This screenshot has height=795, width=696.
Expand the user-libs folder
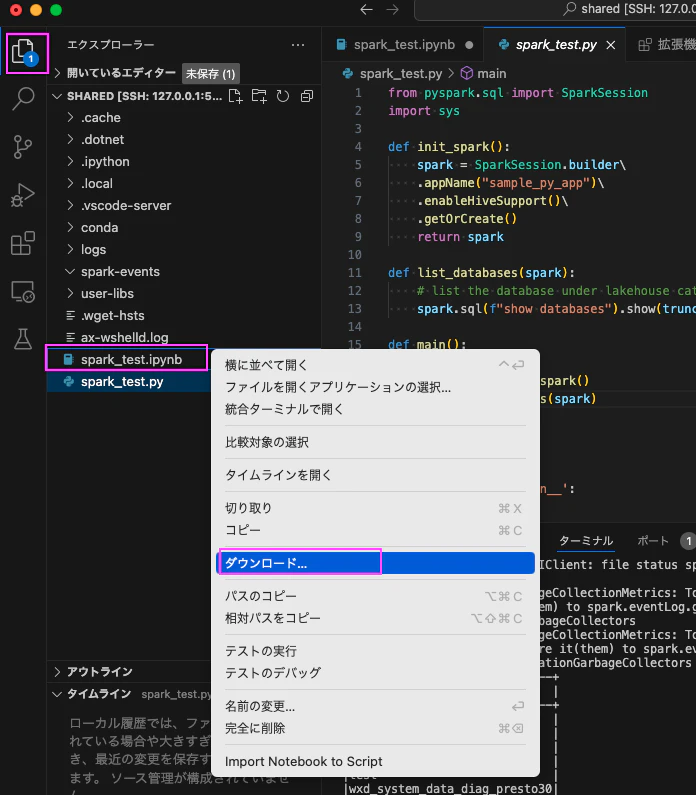70,294
